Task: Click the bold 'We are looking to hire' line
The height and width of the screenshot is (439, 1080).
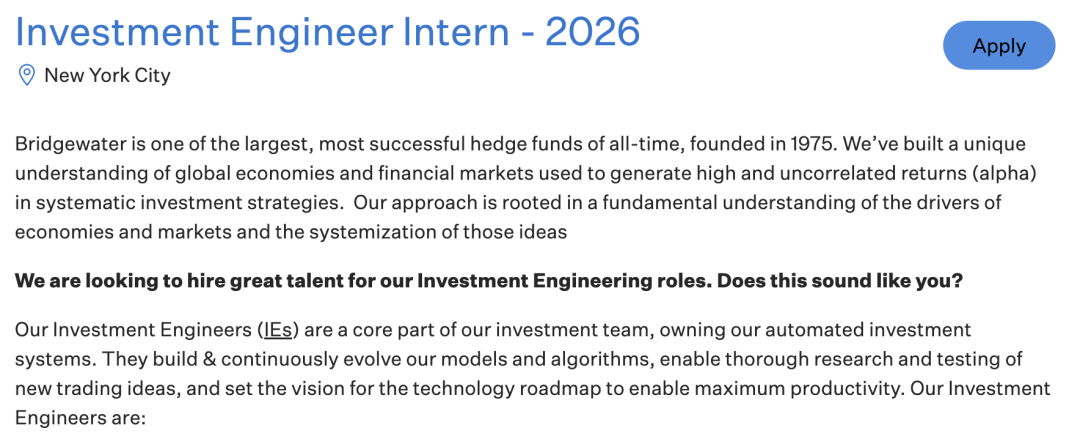Action: point(488,281)
